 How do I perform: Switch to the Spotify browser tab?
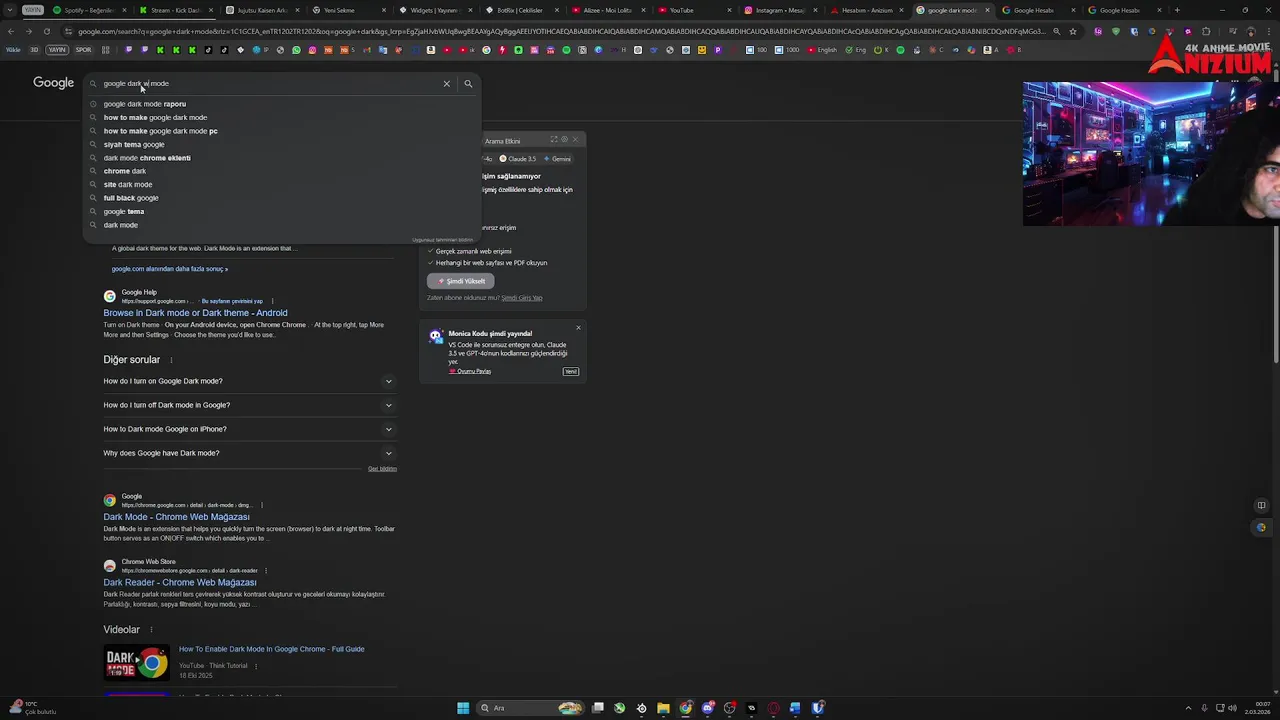pos(88,10)
